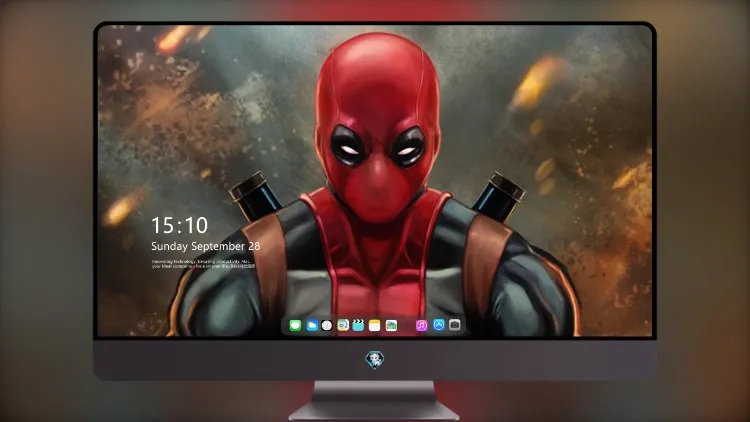Launch the teal clapperboard video app

point(358,325)
